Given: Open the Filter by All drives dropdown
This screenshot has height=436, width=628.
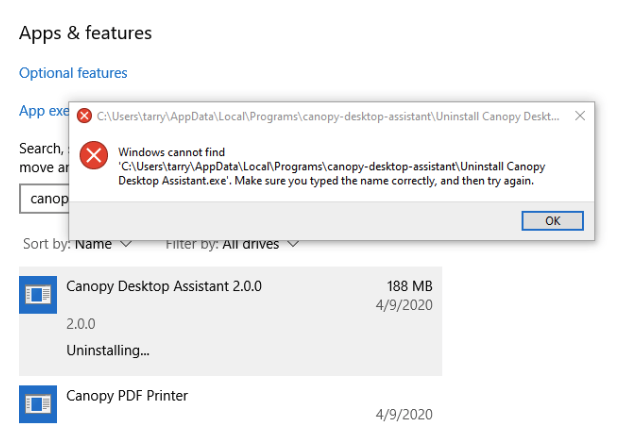Looking at the screenshot, I should 232,245.
